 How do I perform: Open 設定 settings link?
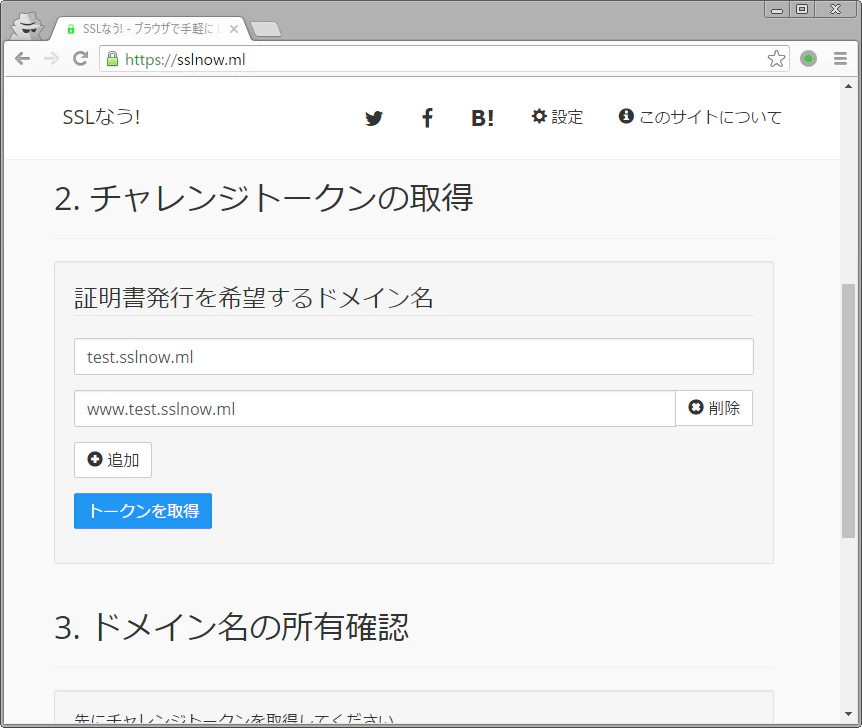(557, 117)
